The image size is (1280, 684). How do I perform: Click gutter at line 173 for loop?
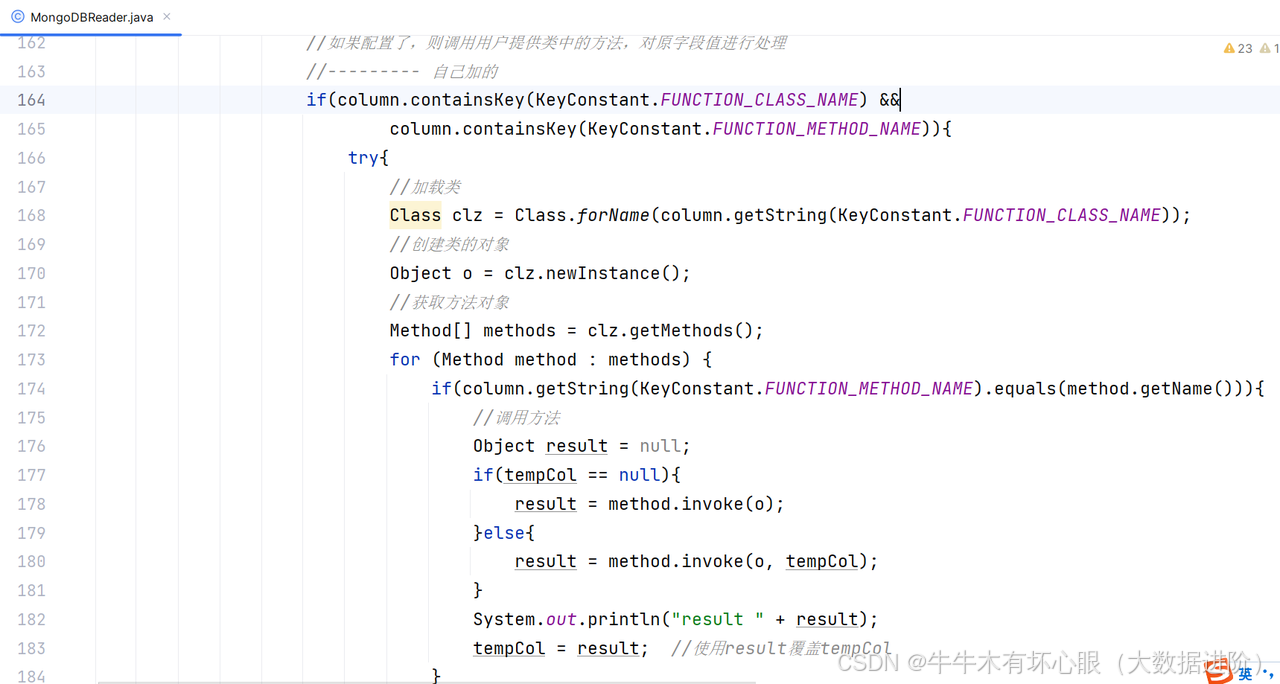(x=32, y=360)
